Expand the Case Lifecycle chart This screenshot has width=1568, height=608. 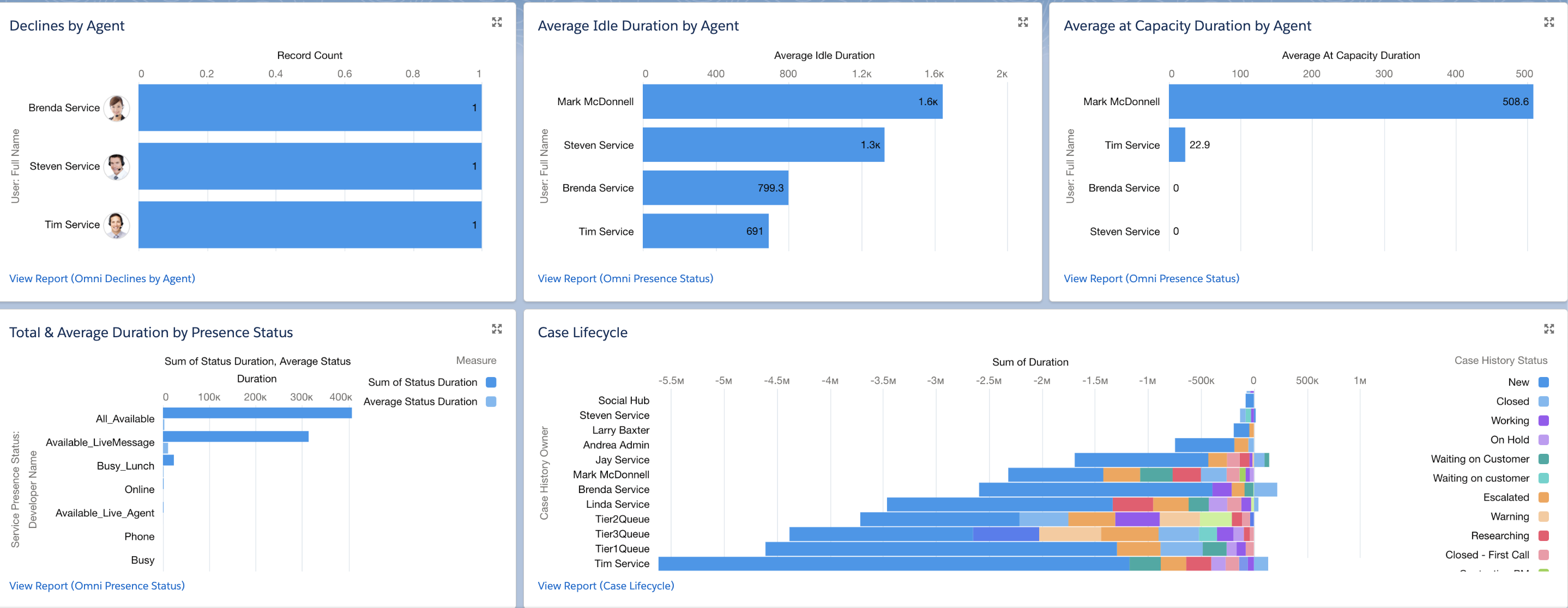1548,329
